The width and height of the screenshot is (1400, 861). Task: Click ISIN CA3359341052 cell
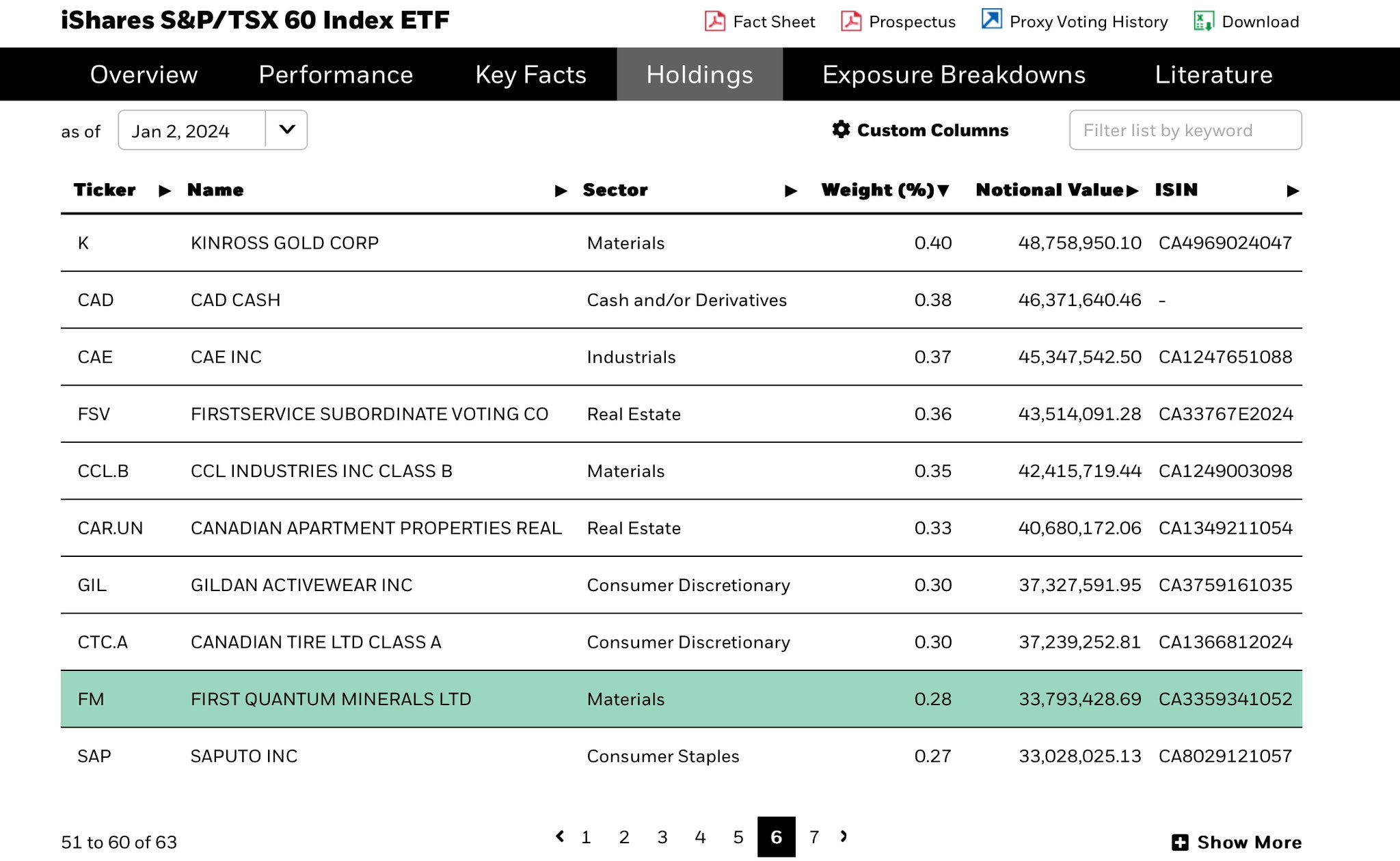1225,699
